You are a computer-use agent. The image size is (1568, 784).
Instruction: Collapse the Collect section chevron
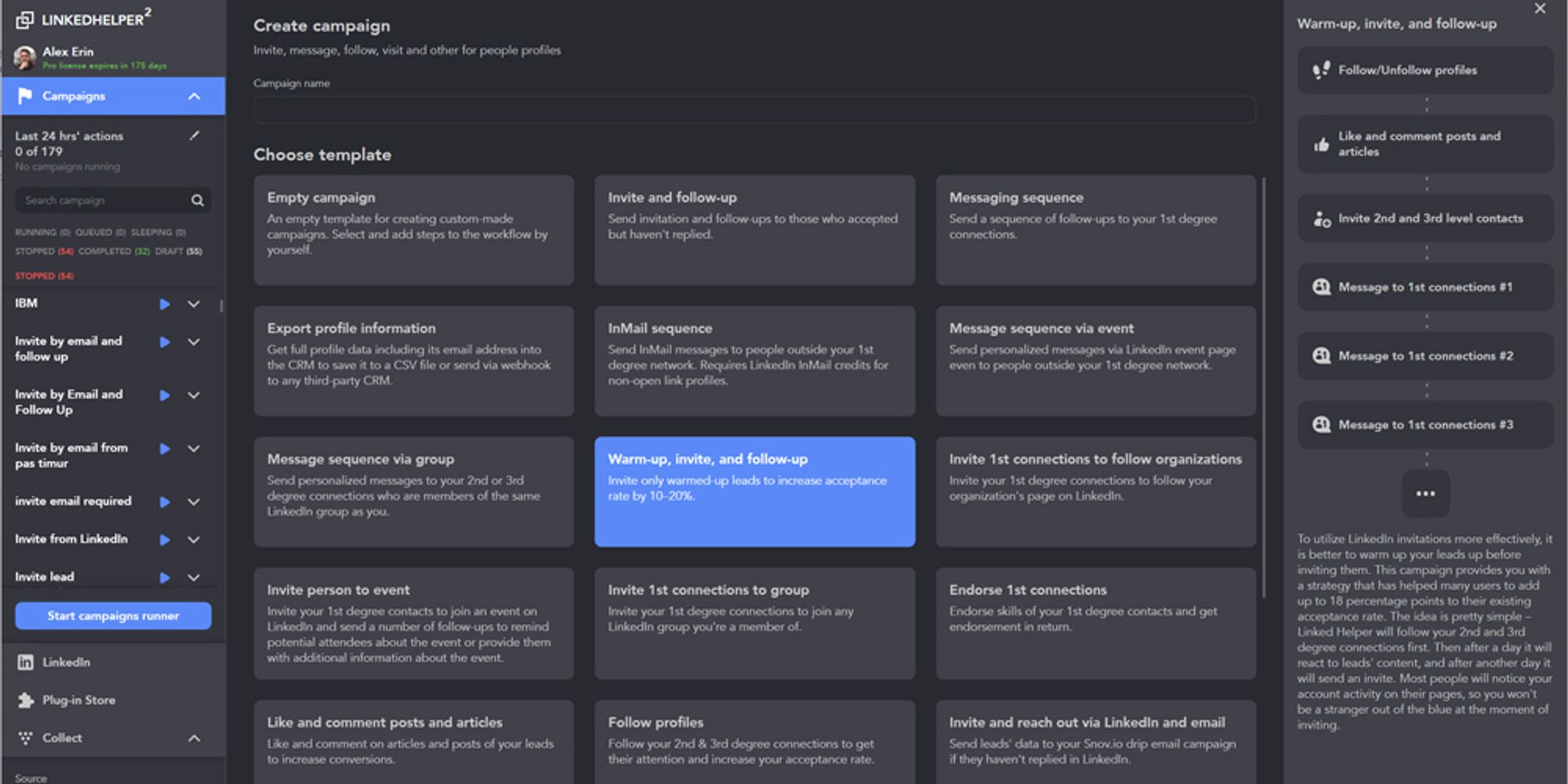194,739
